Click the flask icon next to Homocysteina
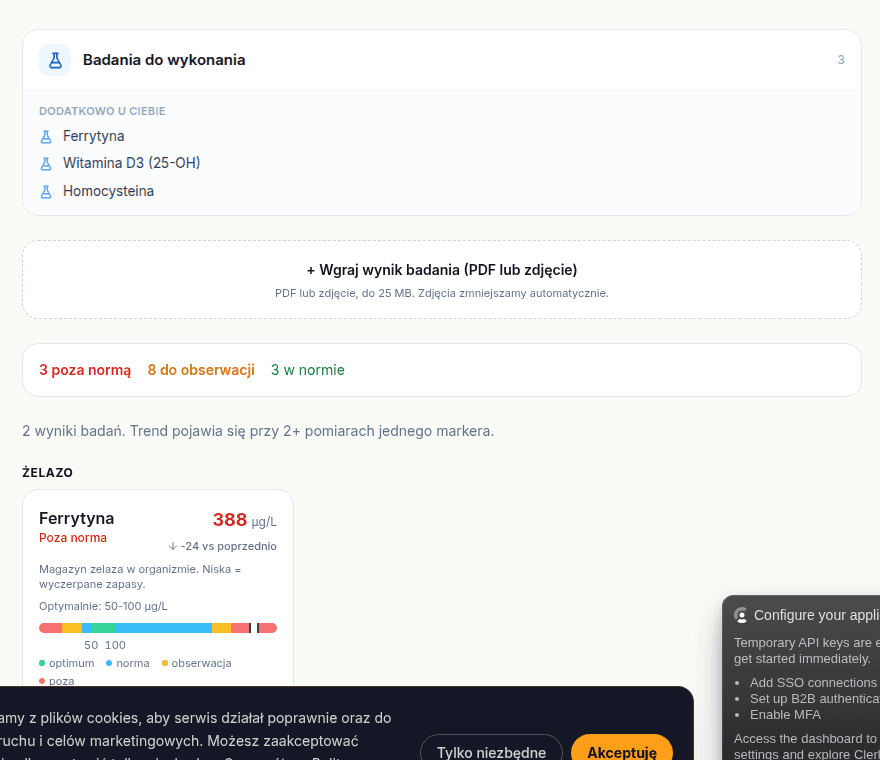Screen dimensions: 880x760 46,191
